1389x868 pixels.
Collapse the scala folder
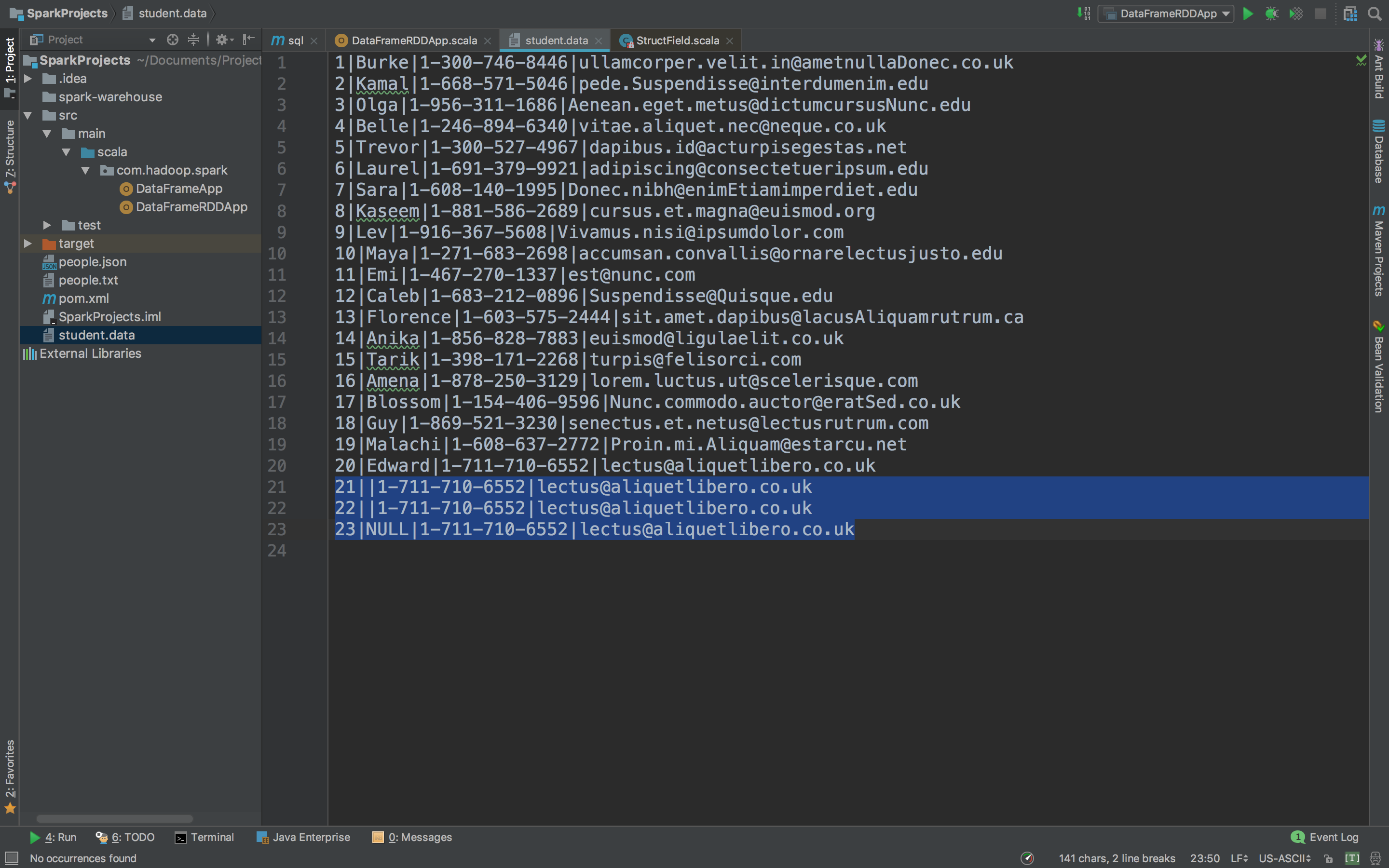66,152
